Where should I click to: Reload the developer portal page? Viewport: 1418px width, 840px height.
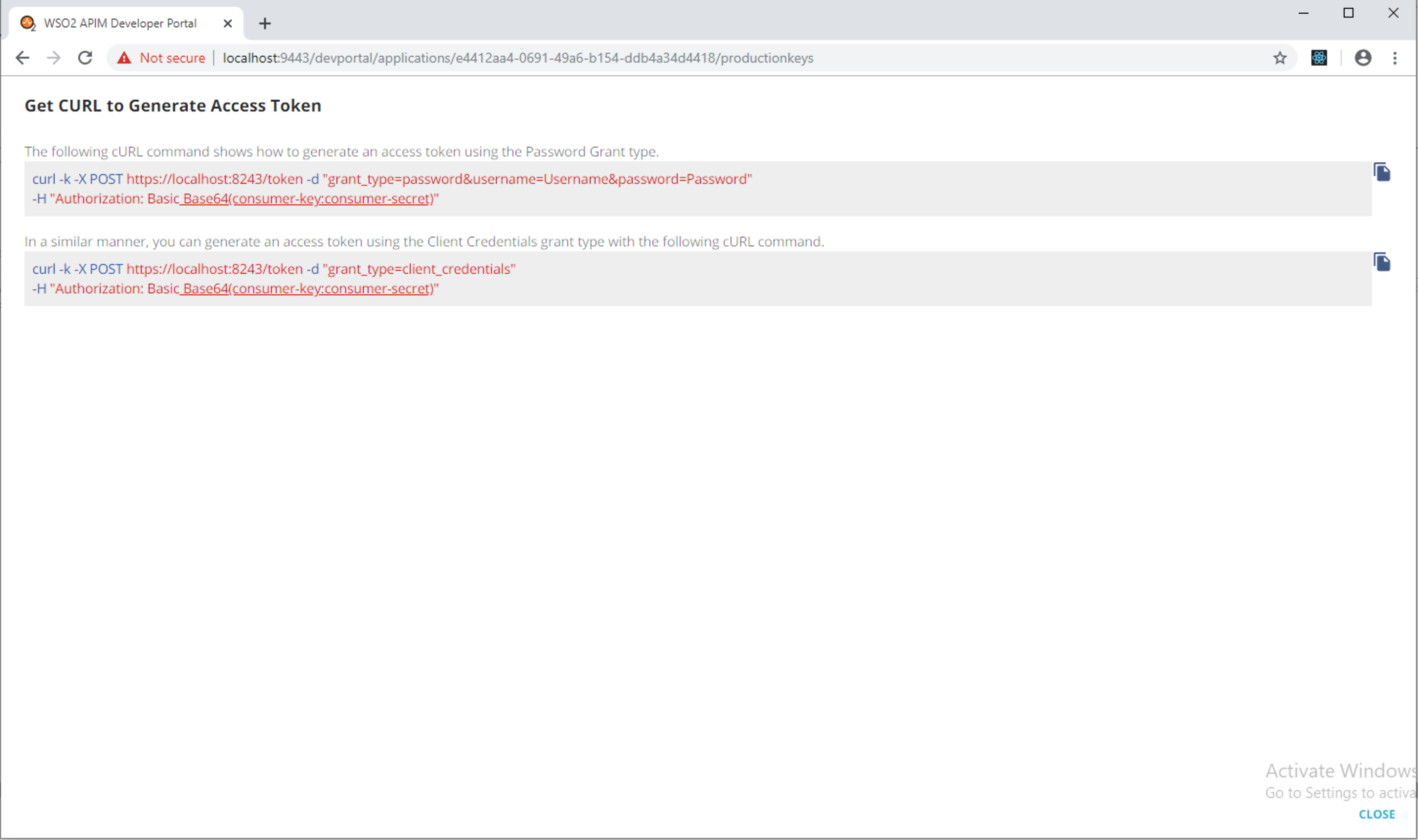pos(85,57)
